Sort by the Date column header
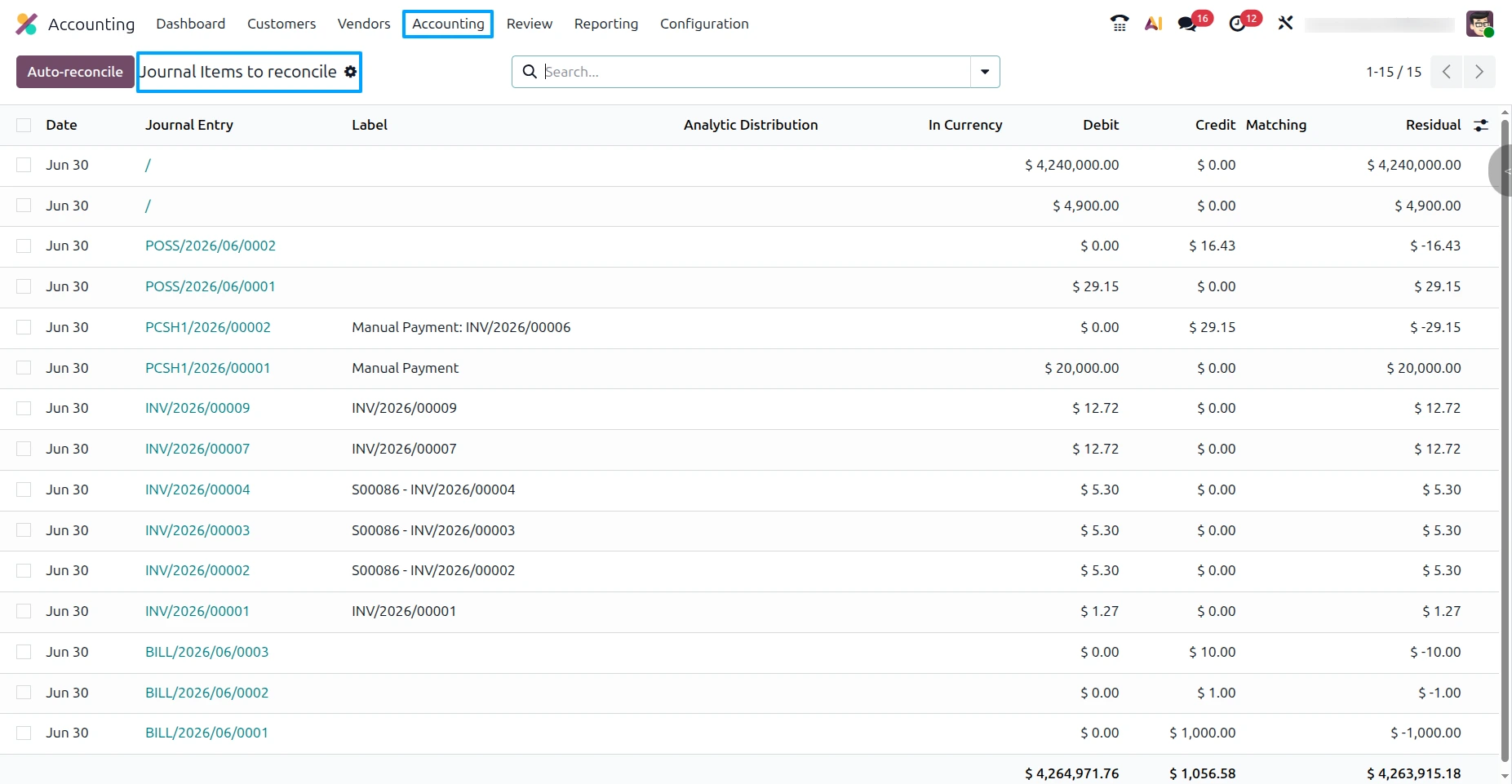This screenshot has height=784, width=1512. click(x=61, y=125)
